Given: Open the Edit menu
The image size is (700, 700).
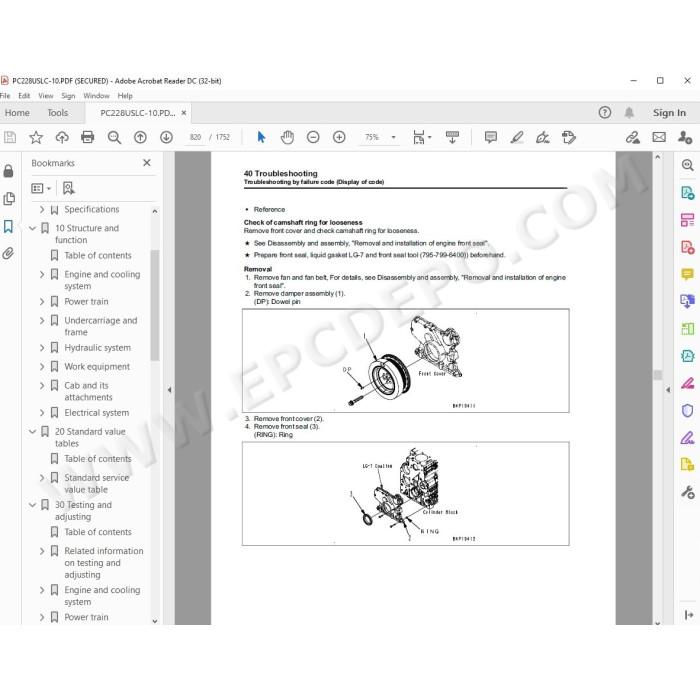Looking at the screenshot, I should (x=24, y=96).
